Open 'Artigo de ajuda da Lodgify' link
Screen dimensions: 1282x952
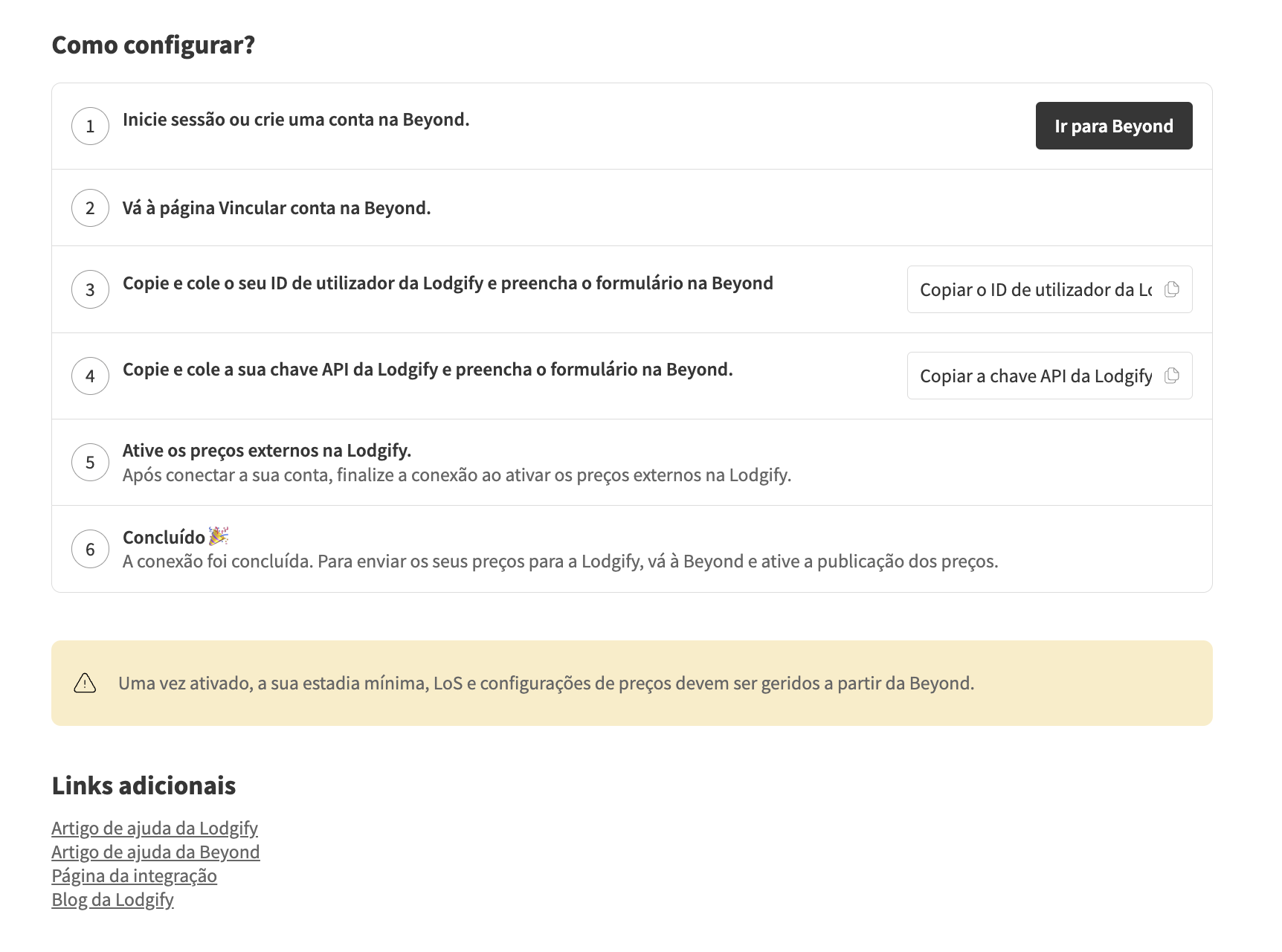[155, 828]
